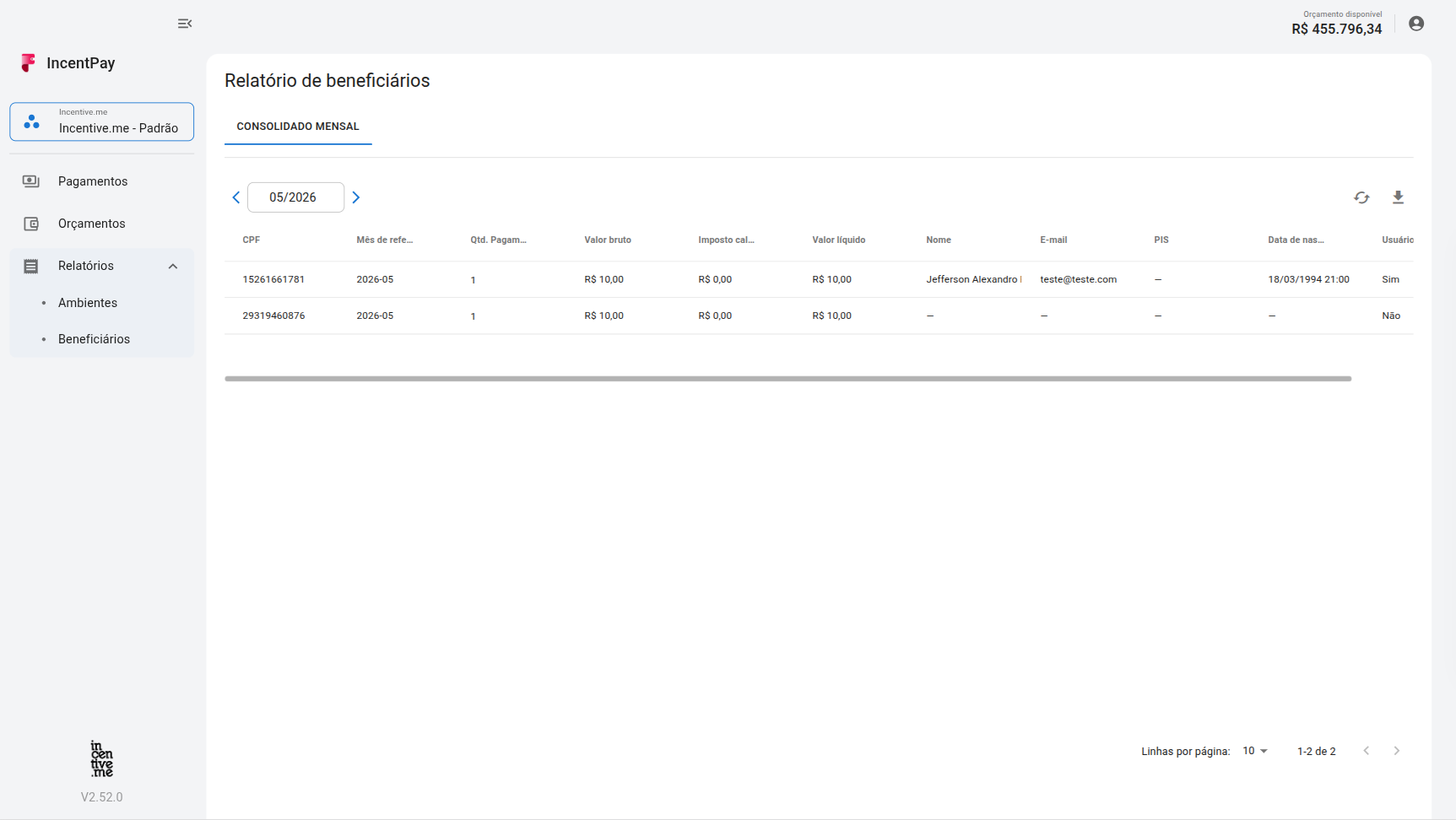Sort by Valor bruto column header
This screenshot has height=820, width=1456.
[x=608, y=240]
